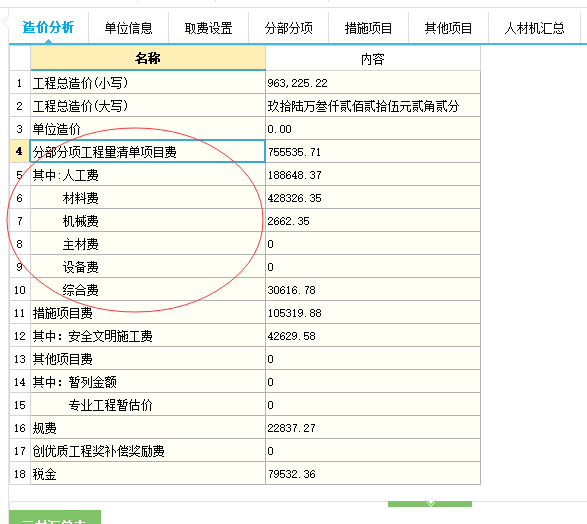The image size is (587, 524).
Task: Select the 分部分项工程量清单项目费 cell
Action: coord(148,152)
